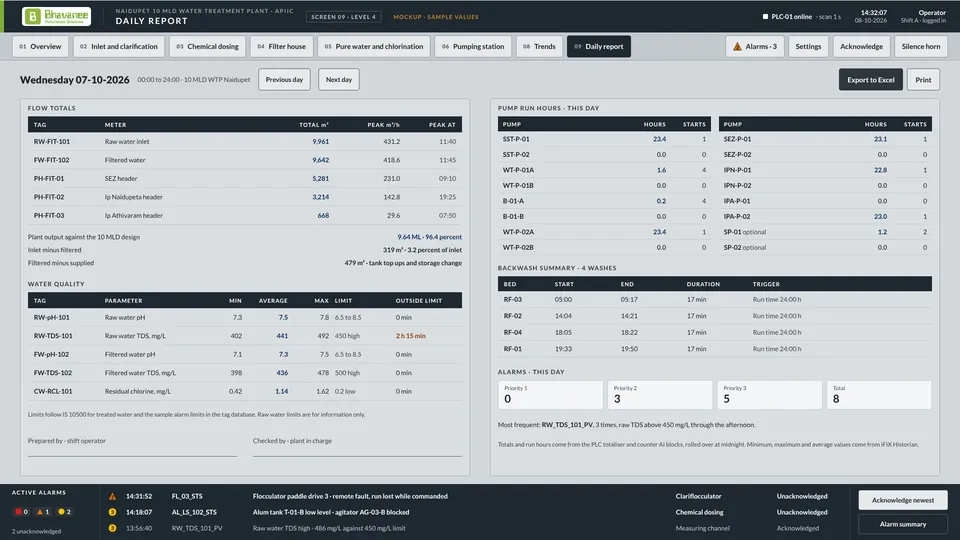Click RW_TDS_101_PV tag in alarm bar
Image resolution: width=960 pixels, height=540 pixels.
(197, 528)
